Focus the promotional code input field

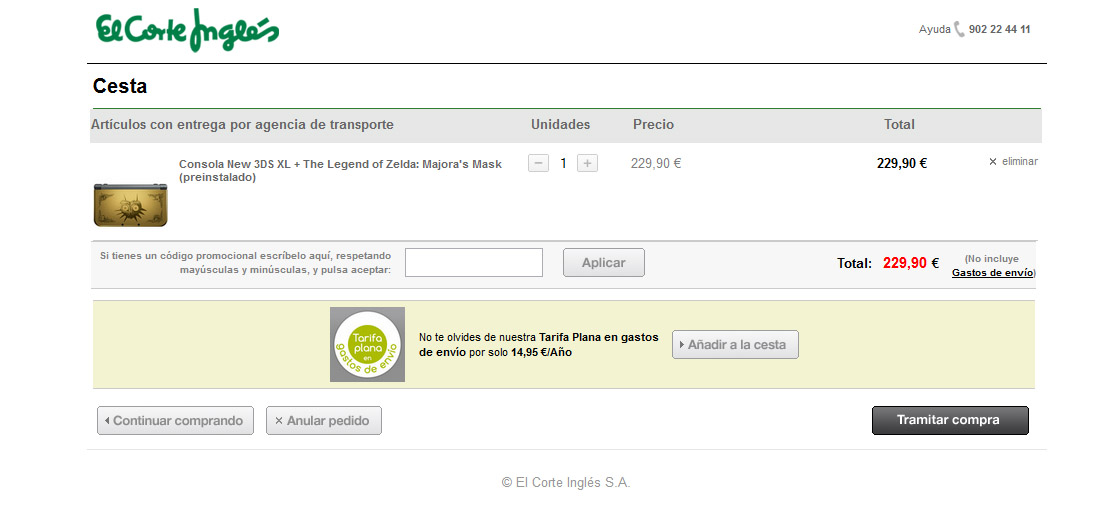[x=474, y=262]
